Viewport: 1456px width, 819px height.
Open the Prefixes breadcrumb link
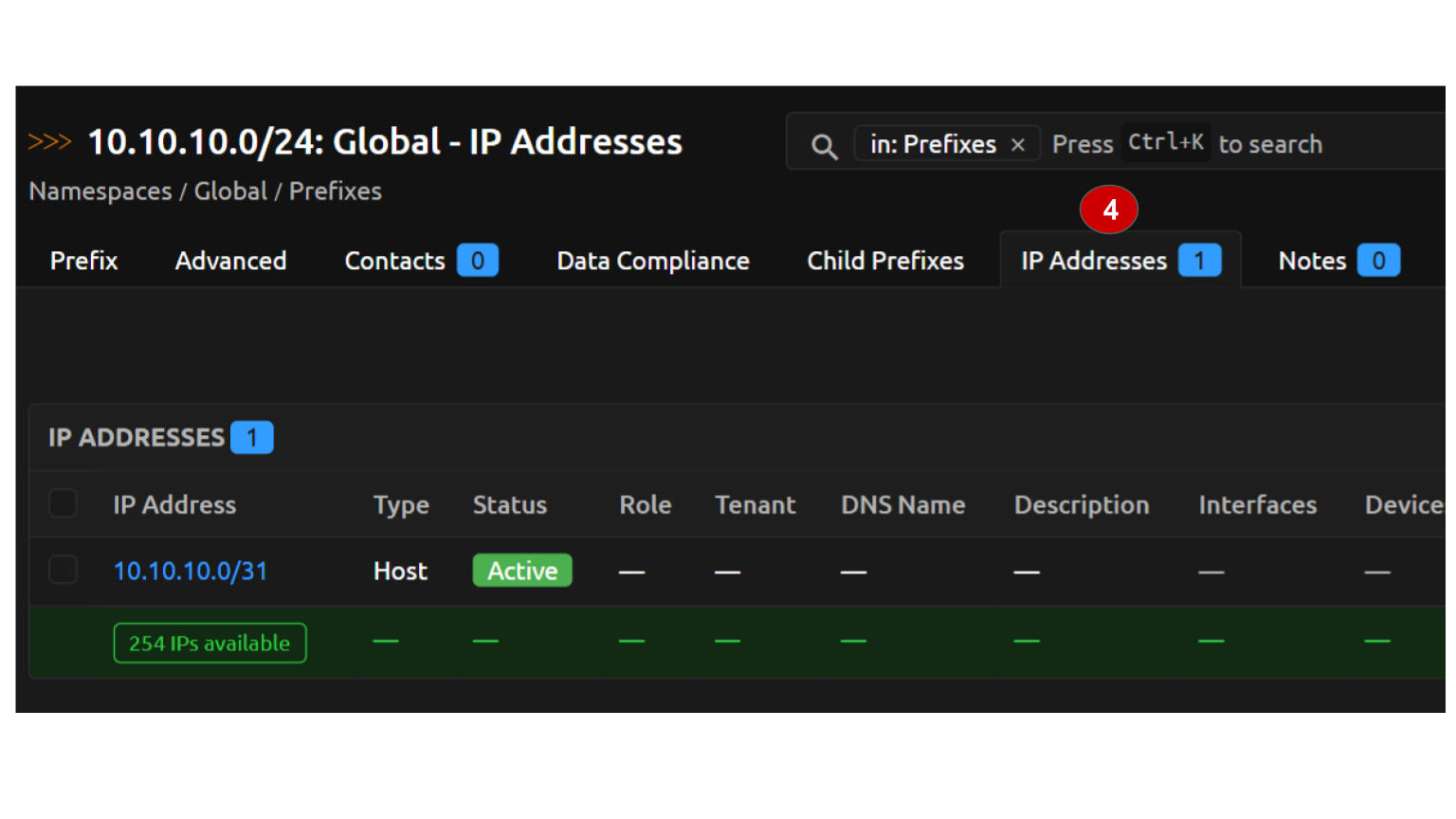pos(335,191)
